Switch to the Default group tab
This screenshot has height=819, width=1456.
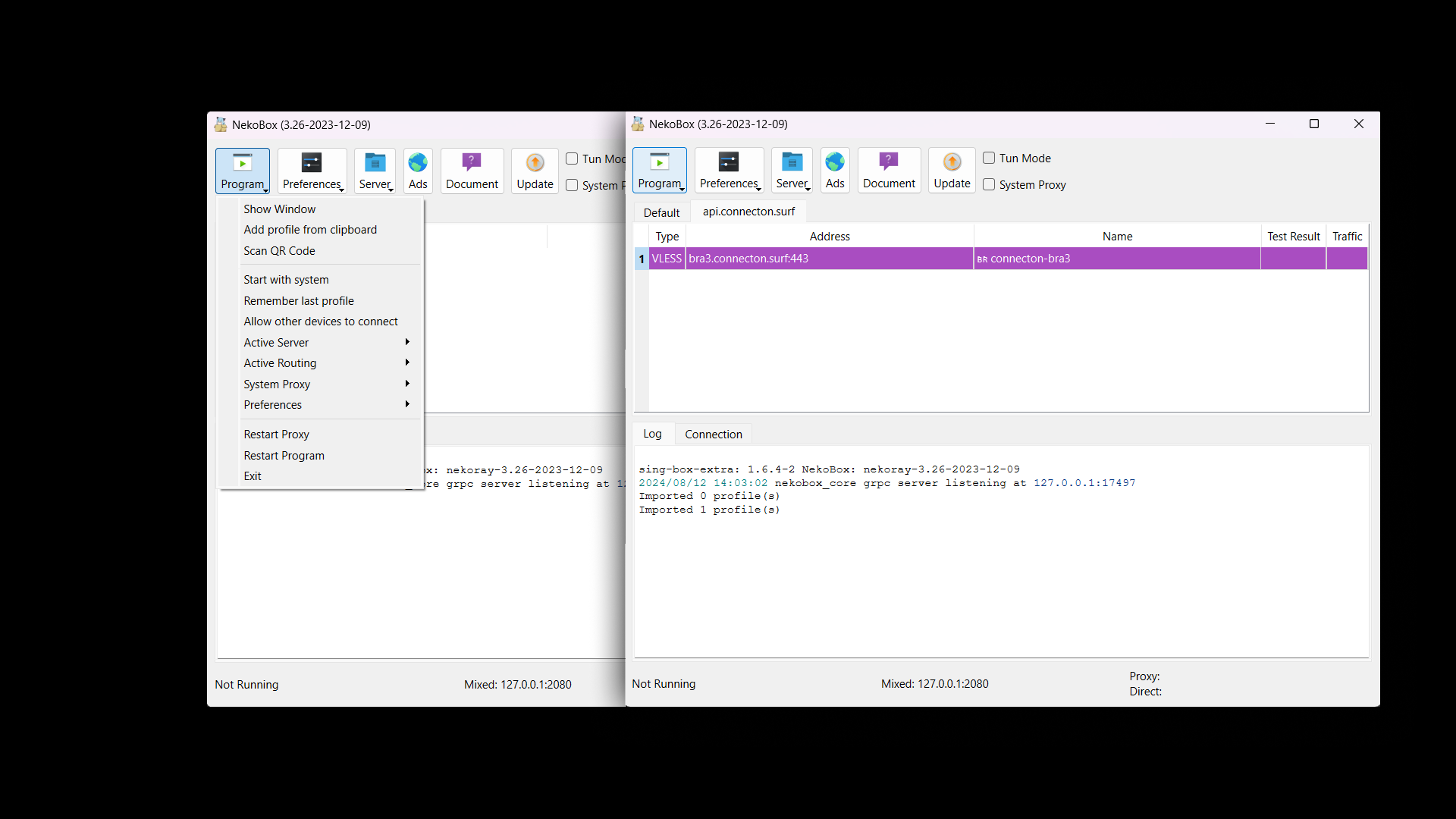[661, 212]
